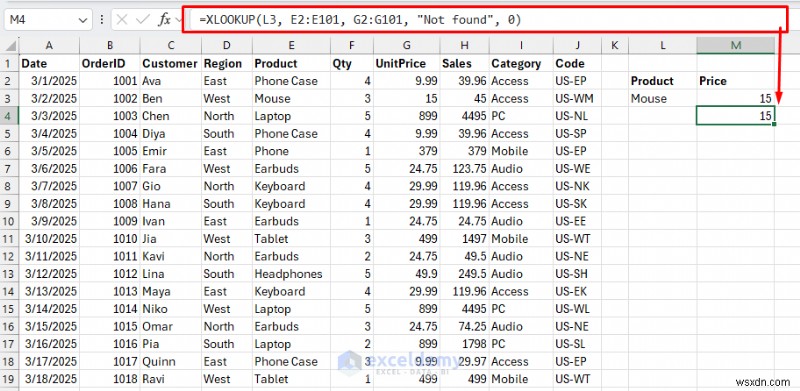Select cell M3 with value 15
The width and height of the screenshot is (800, 391).
pos(735,99)
